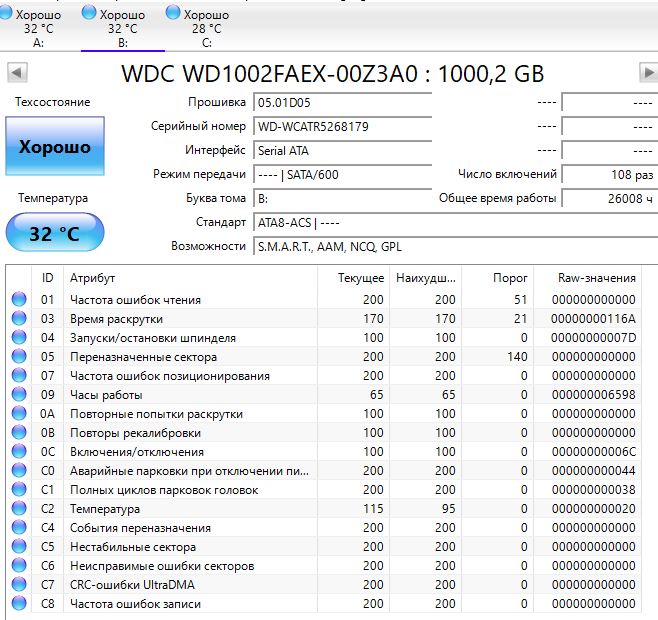658x620 pixels.
Task: Click the Наихудш... column header
Action: pos(426,278)
